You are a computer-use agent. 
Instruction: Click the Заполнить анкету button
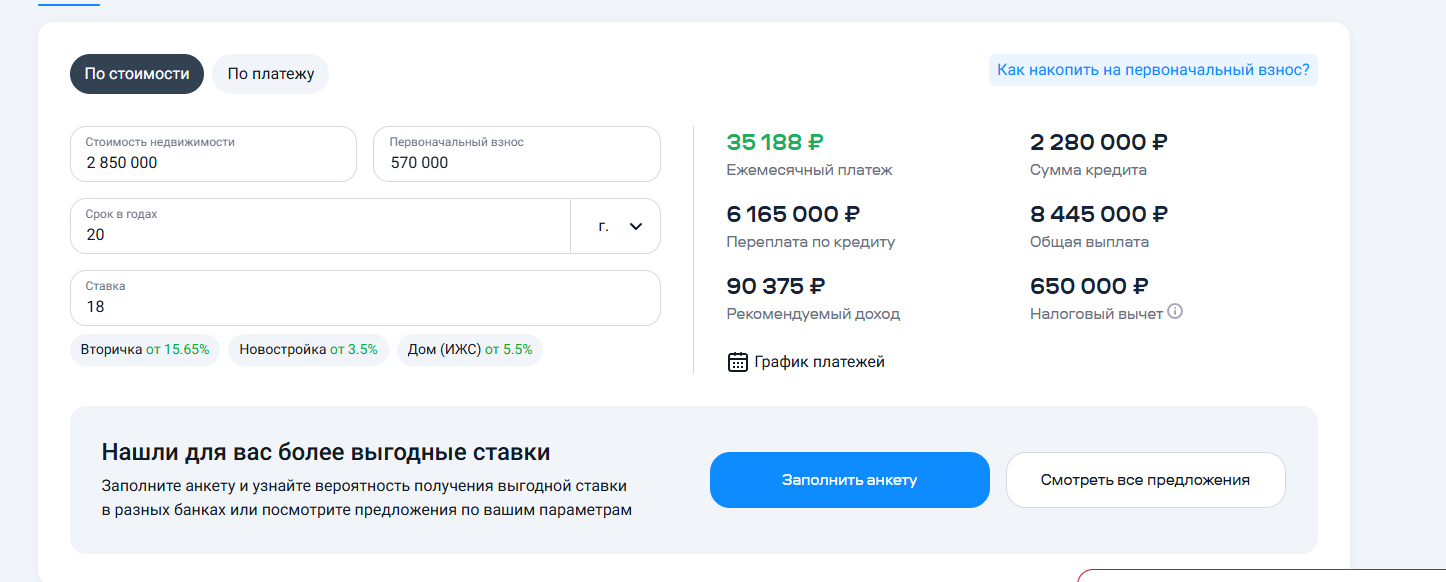(850, 480)
